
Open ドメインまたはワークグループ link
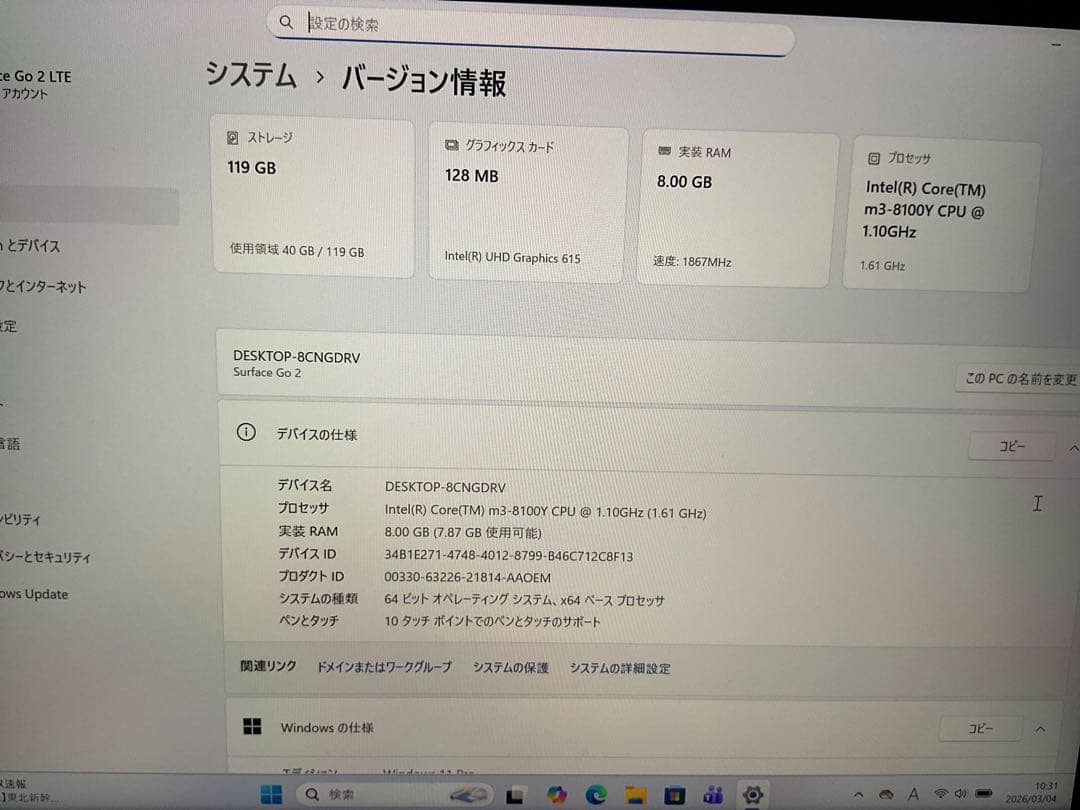point(384,667)
